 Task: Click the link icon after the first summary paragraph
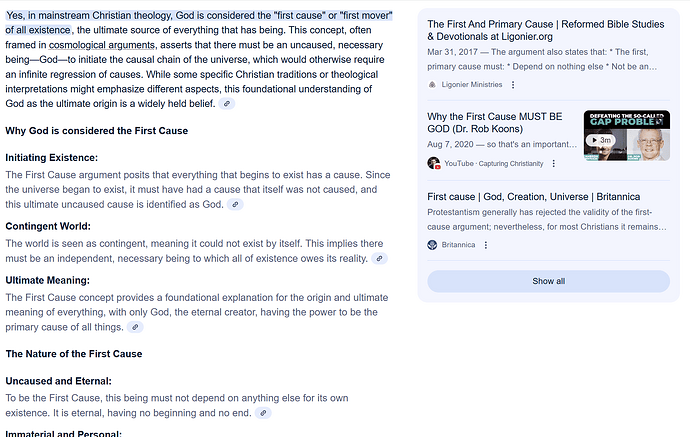(x=227, y=104)
